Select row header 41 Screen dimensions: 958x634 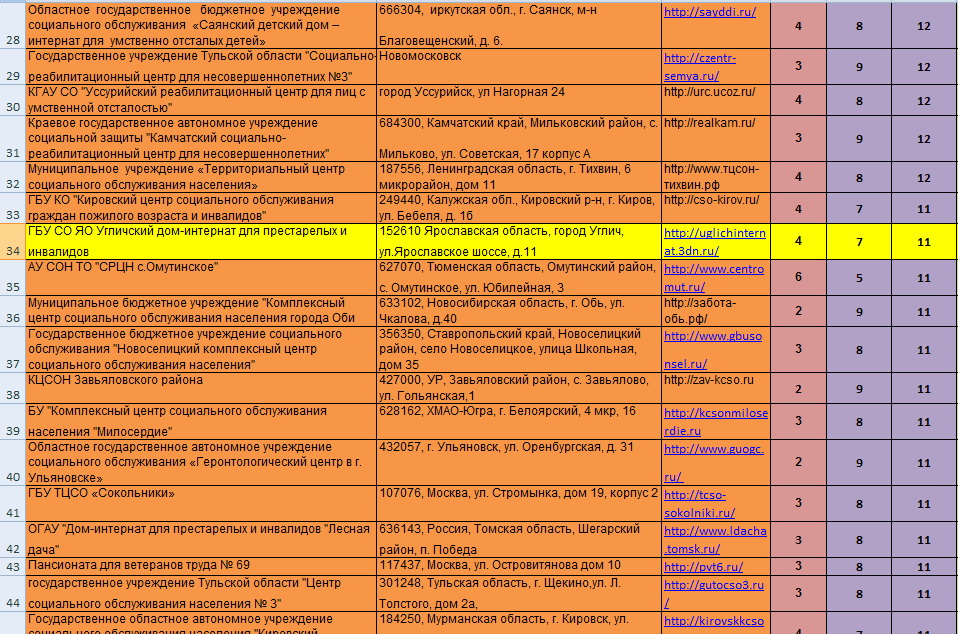(12, 503)
